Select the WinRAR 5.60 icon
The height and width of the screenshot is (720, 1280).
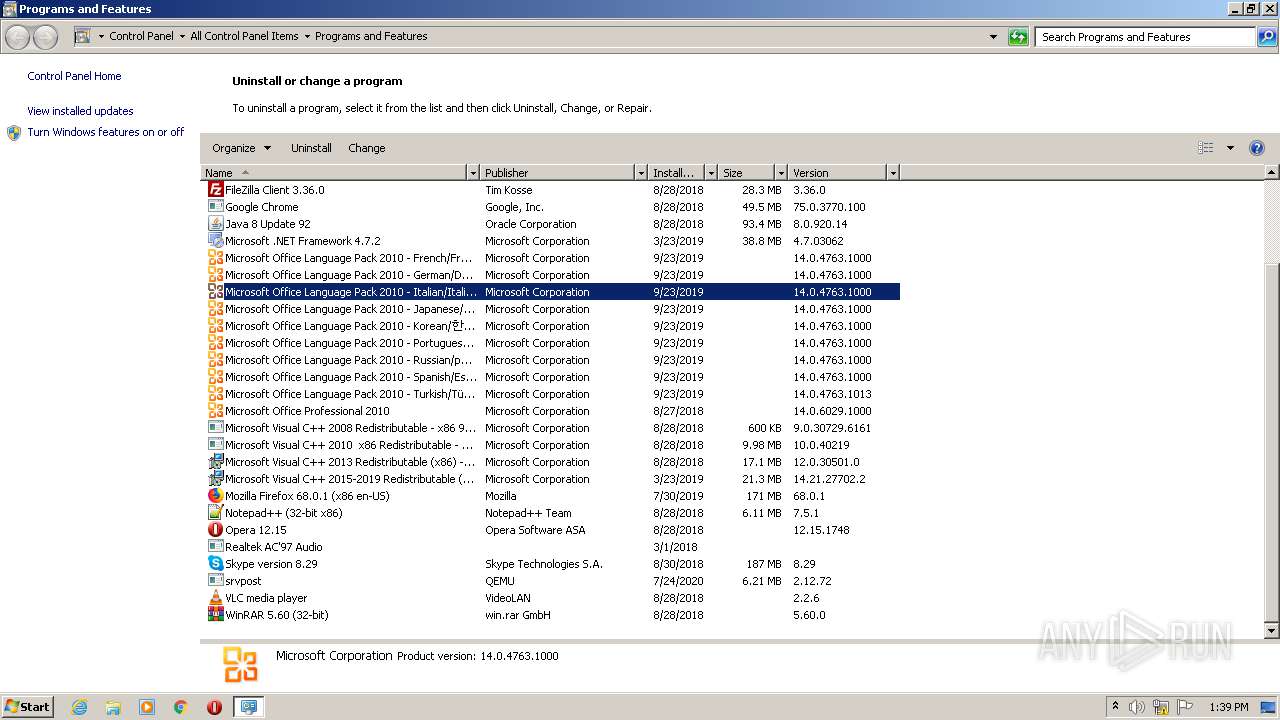pyautogui.click(x=215, y=615)
